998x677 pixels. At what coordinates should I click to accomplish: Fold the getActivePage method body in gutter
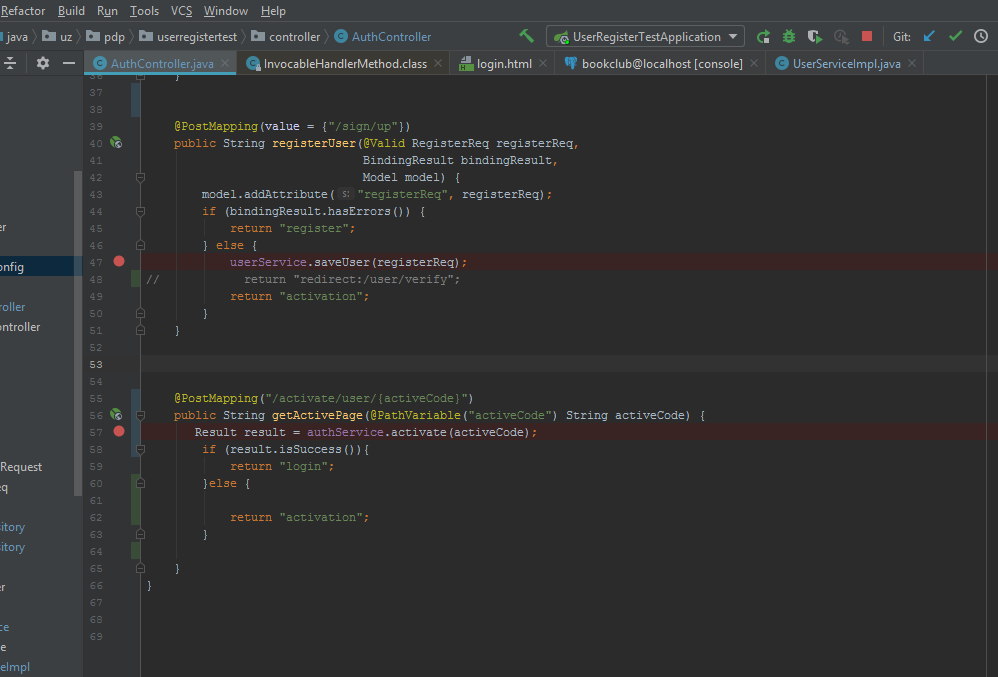click(140, 415)
